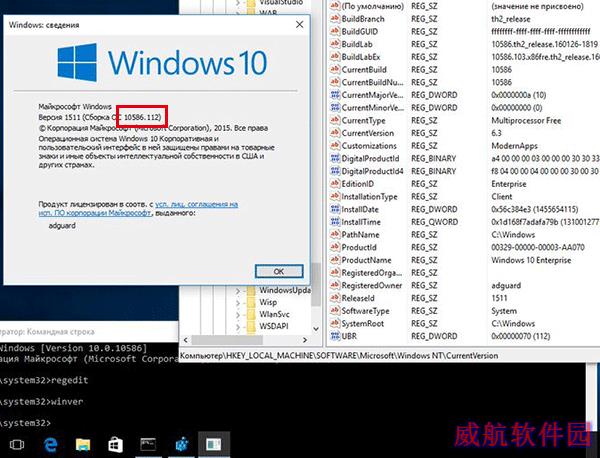Click the RegisteredOwner value name

click(x=372, y=285)
